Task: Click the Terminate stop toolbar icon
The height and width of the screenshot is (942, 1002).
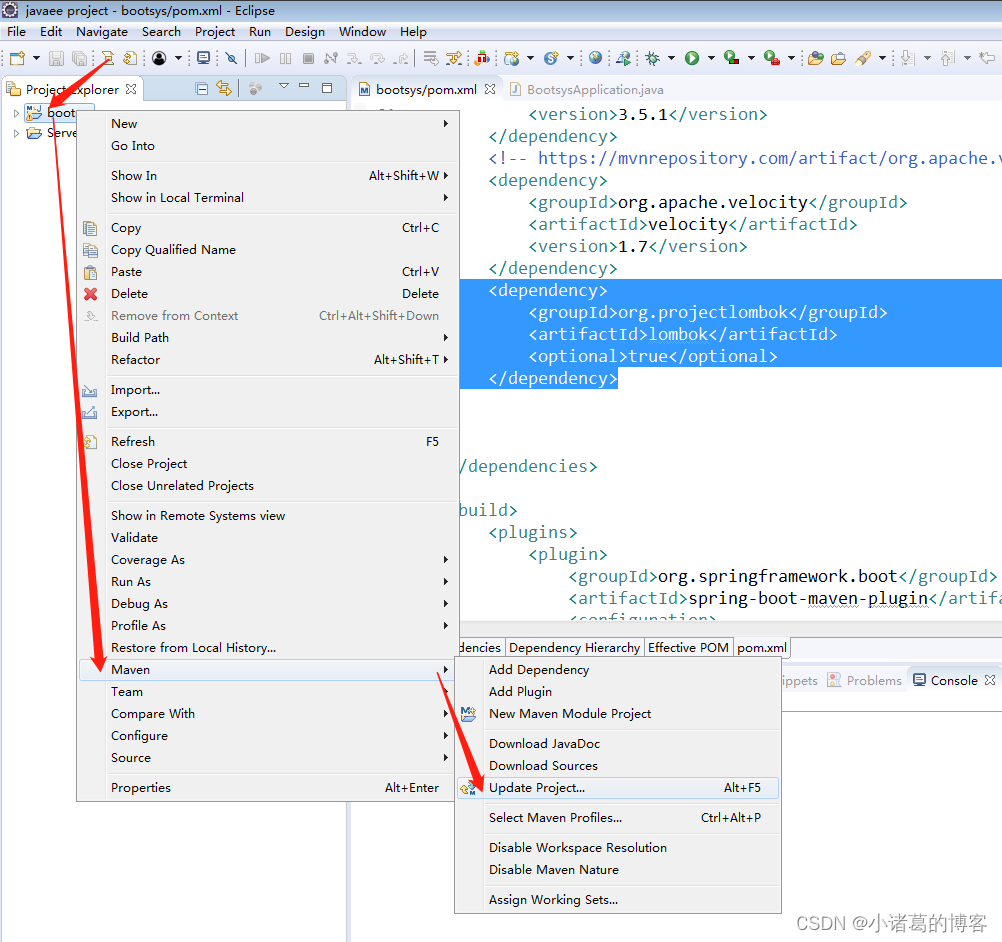Action: tap(308, 58)
